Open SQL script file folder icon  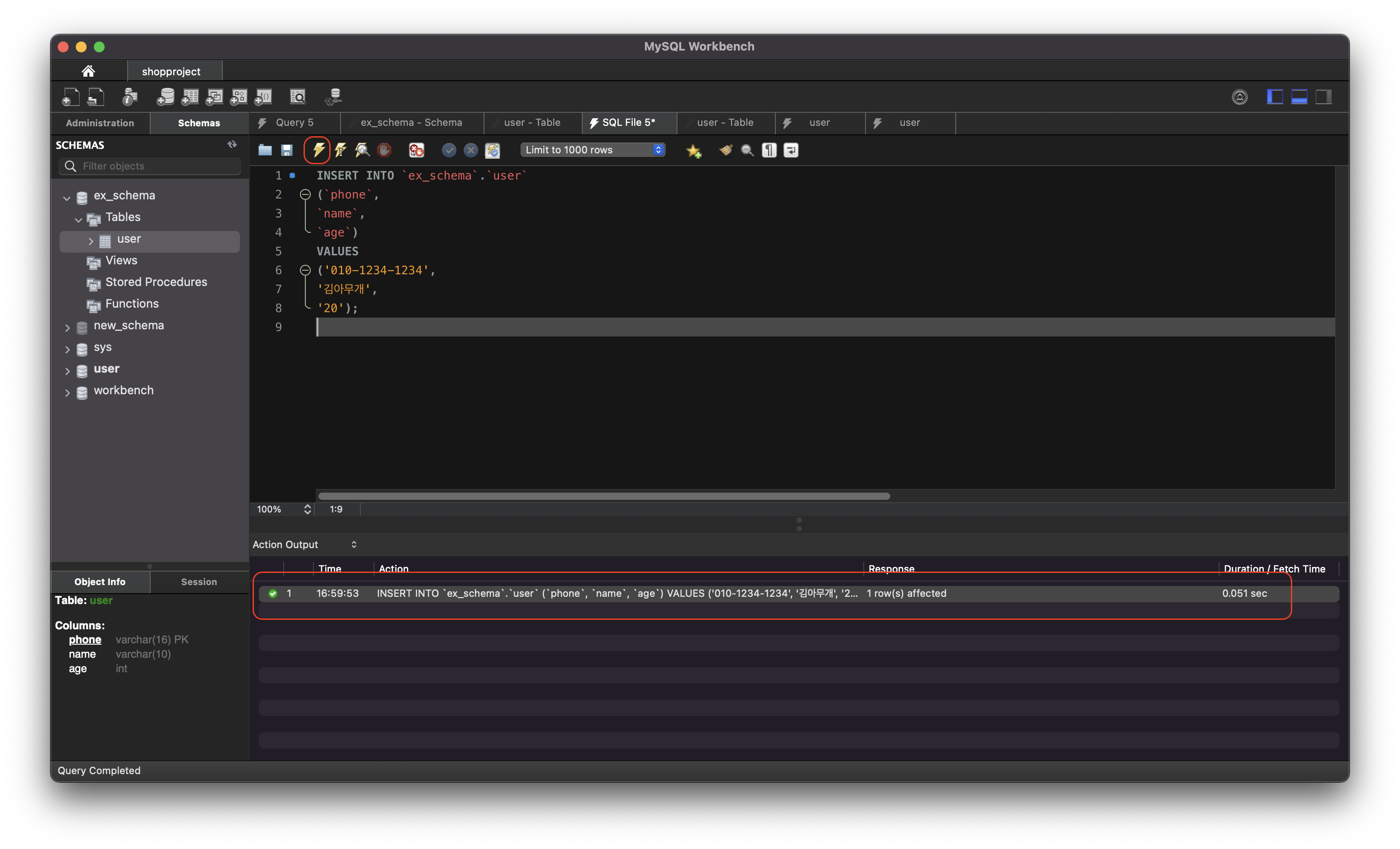[x=265, y=150]
